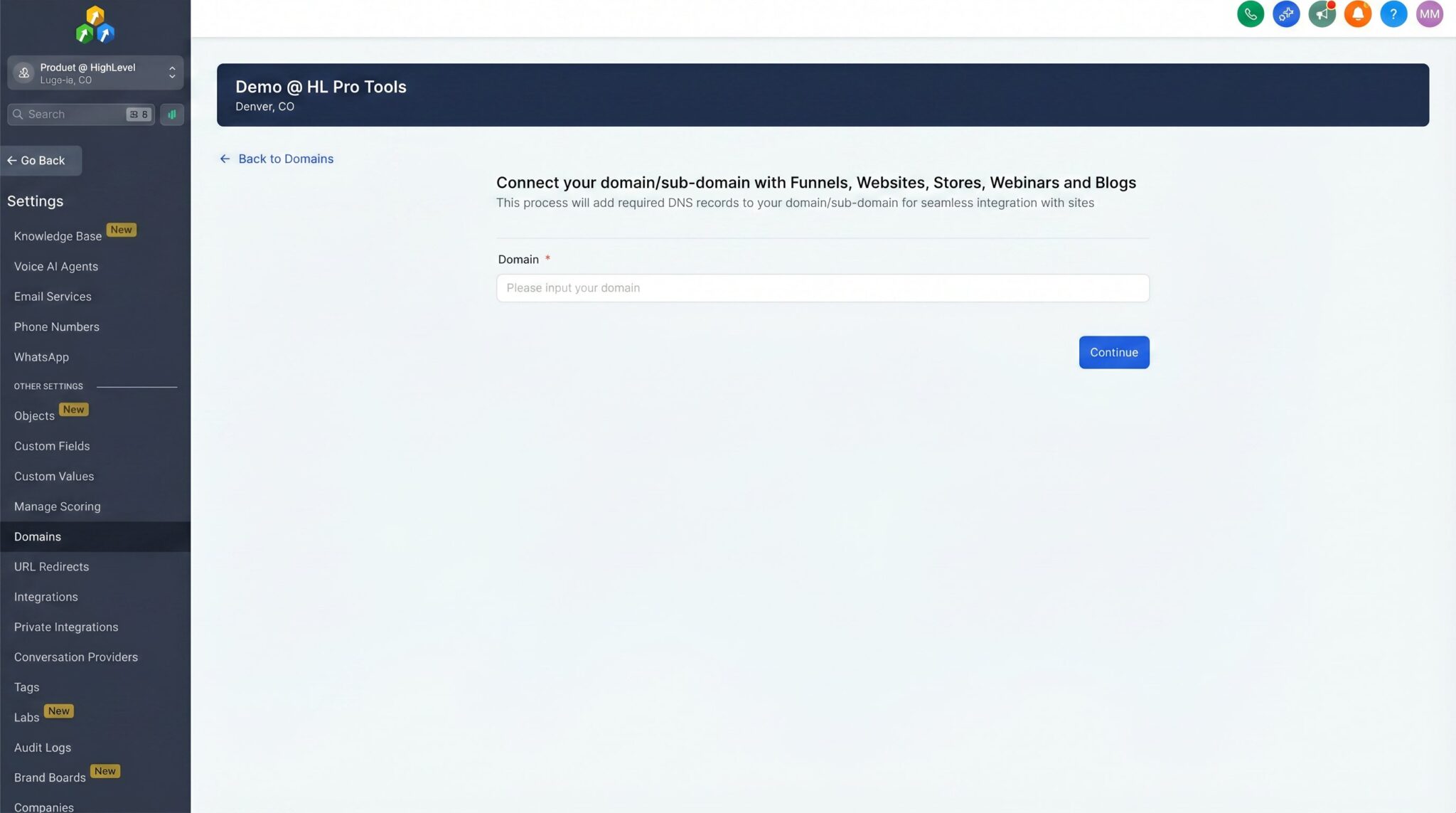Screen dimensions: 1456x813
Task: Click the green phone dialer icon
Action: 1250,14
